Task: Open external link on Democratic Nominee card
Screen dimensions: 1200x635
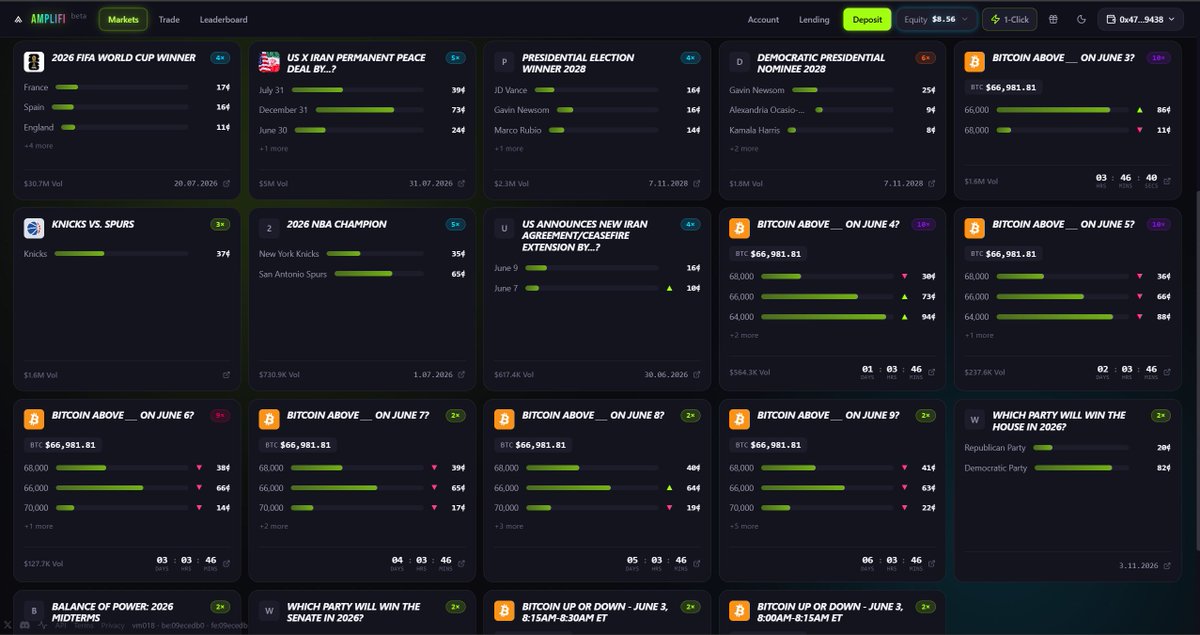Action: click(932, 184)
